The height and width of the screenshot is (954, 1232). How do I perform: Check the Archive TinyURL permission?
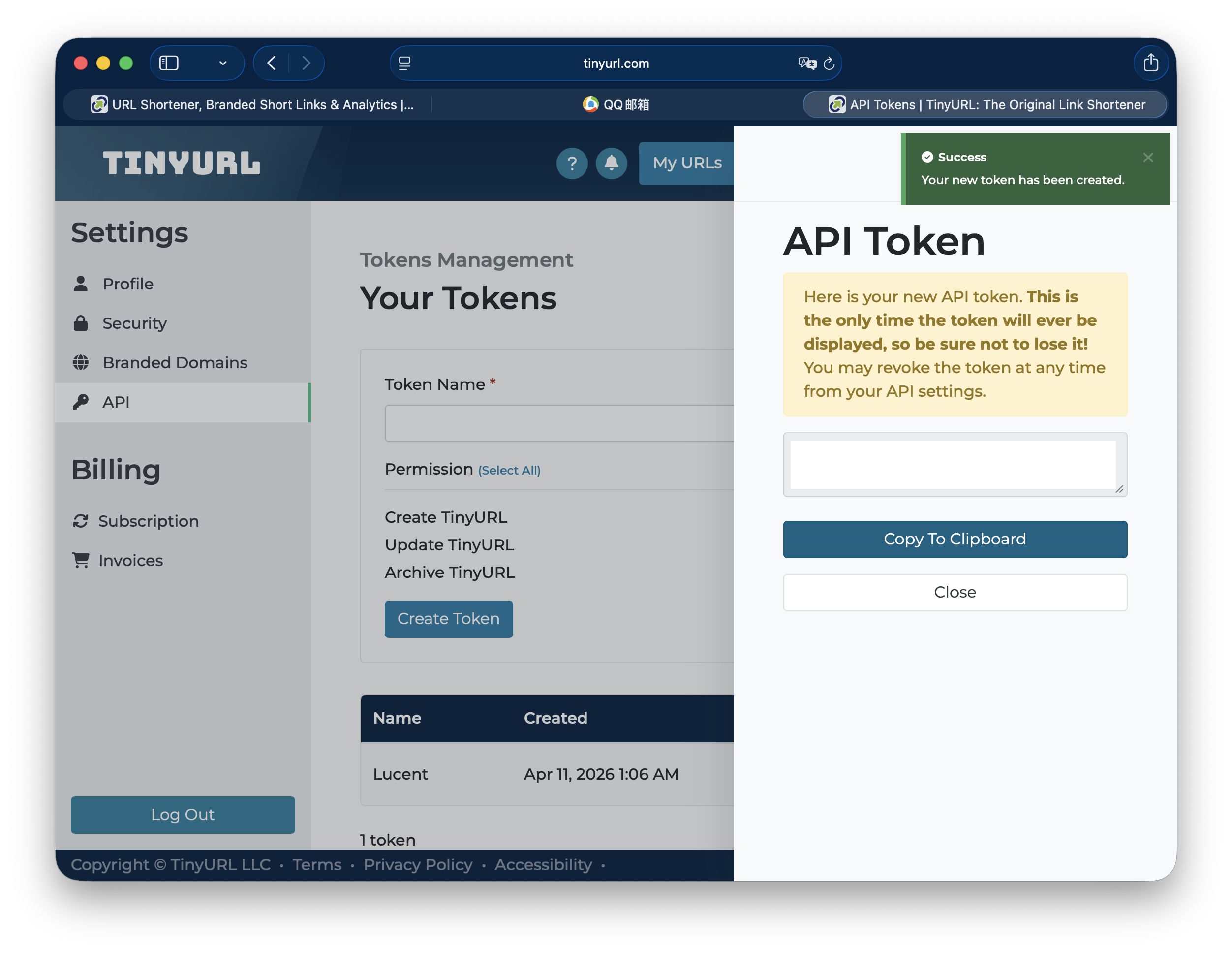[450, 572]
